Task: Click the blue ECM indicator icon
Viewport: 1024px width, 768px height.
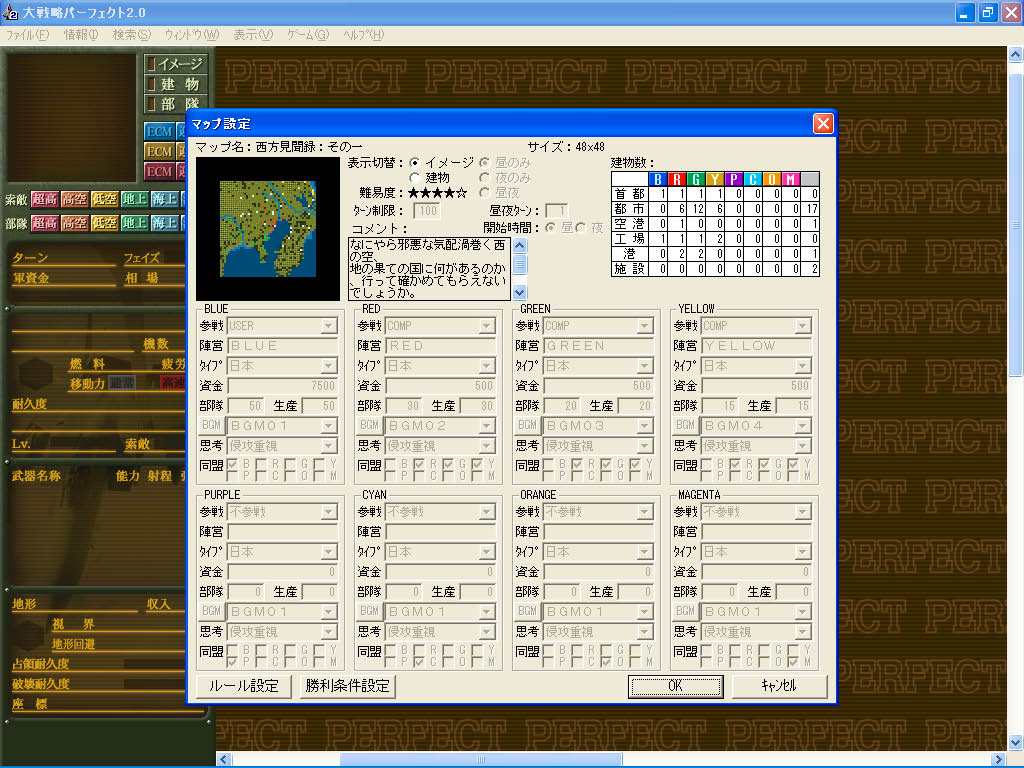Action: pos(159,131)
